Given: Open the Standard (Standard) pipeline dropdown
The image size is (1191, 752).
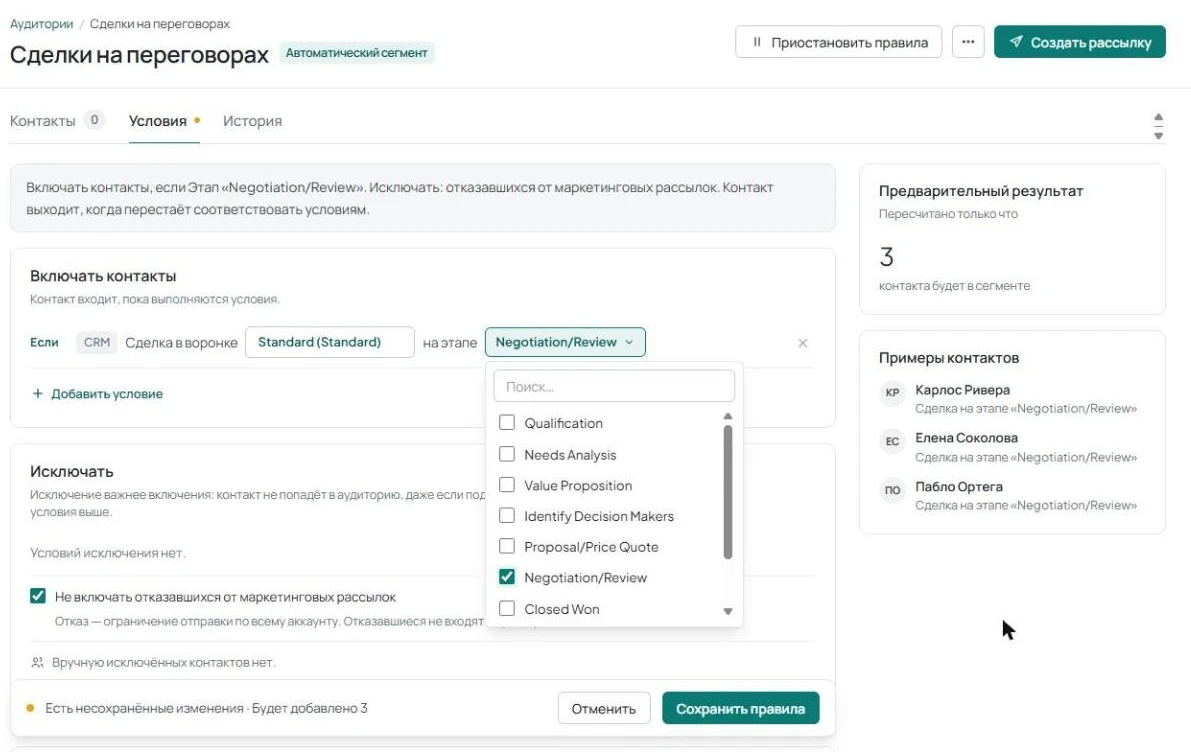Looking at the screenshot, I should (x=330, y=342).
